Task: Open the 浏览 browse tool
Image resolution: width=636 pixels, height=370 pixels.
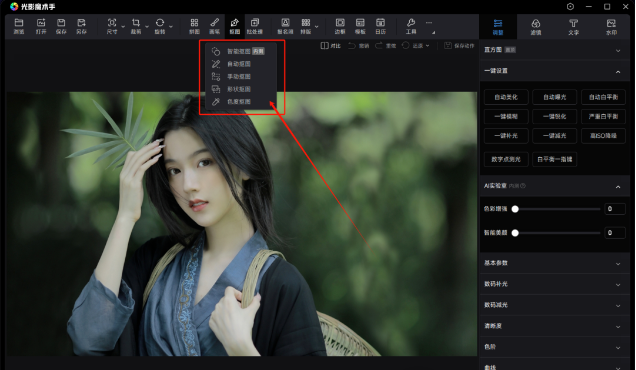Action: click(x=19, y=26)
